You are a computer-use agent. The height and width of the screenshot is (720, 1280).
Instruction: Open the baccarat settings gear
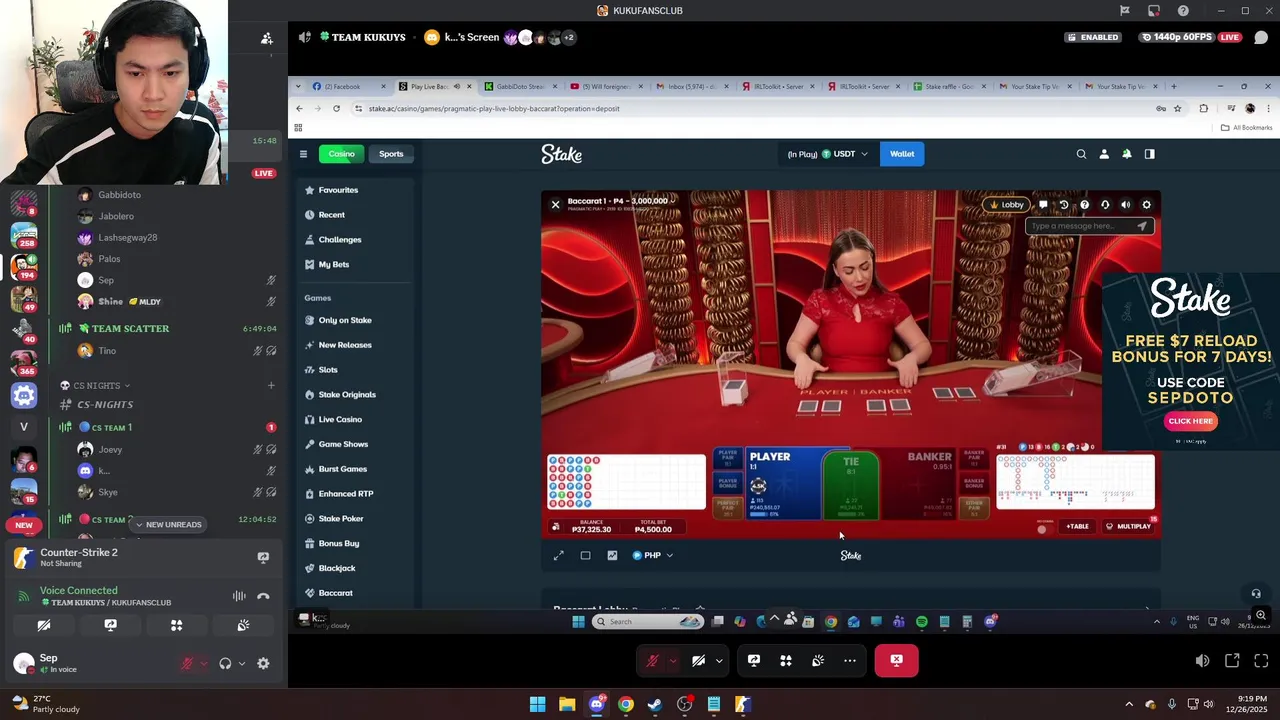[1146, 204]
